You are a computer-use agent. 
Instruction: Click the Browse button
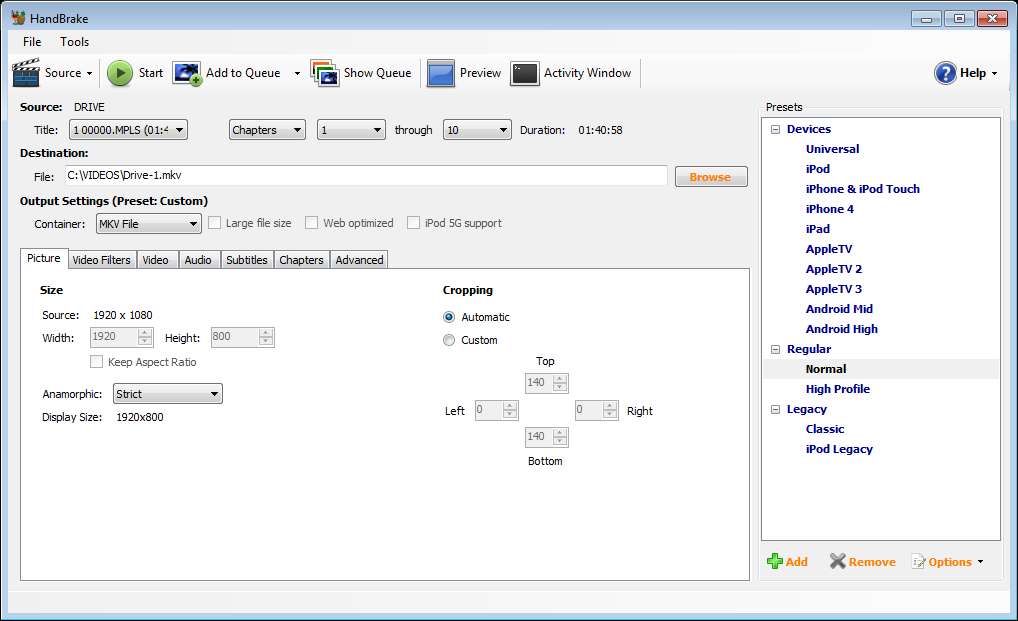coord(710,177)
